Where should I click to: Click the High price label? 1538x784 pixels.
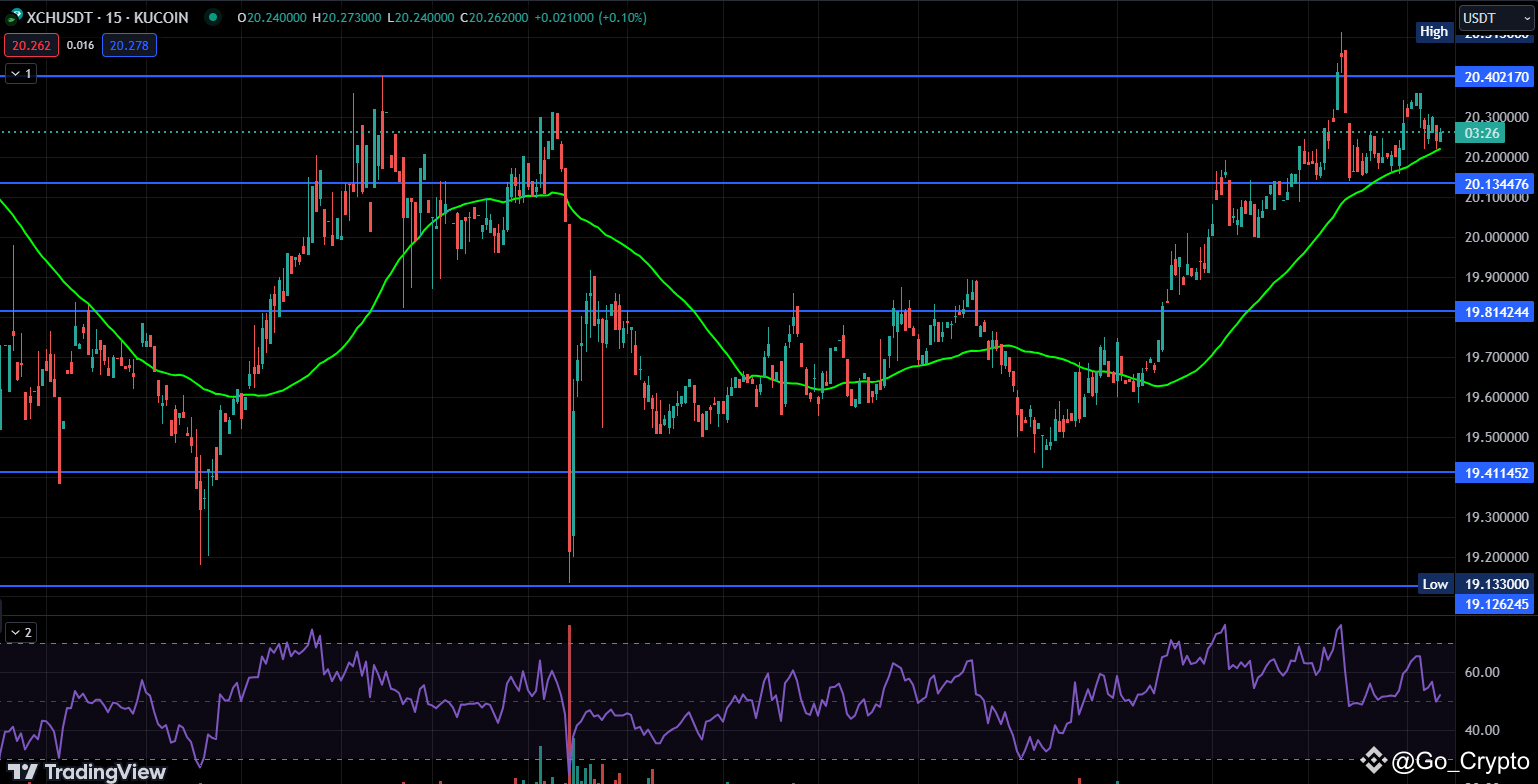click(x=1433, y=31)
